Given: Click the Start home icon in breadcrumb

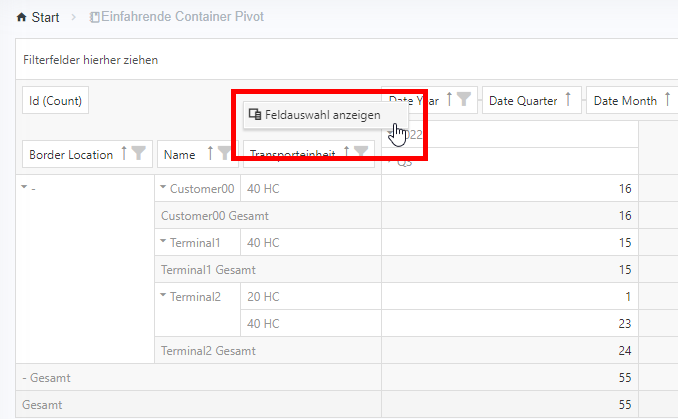Looking at the screenshot, I should [21, 18].
